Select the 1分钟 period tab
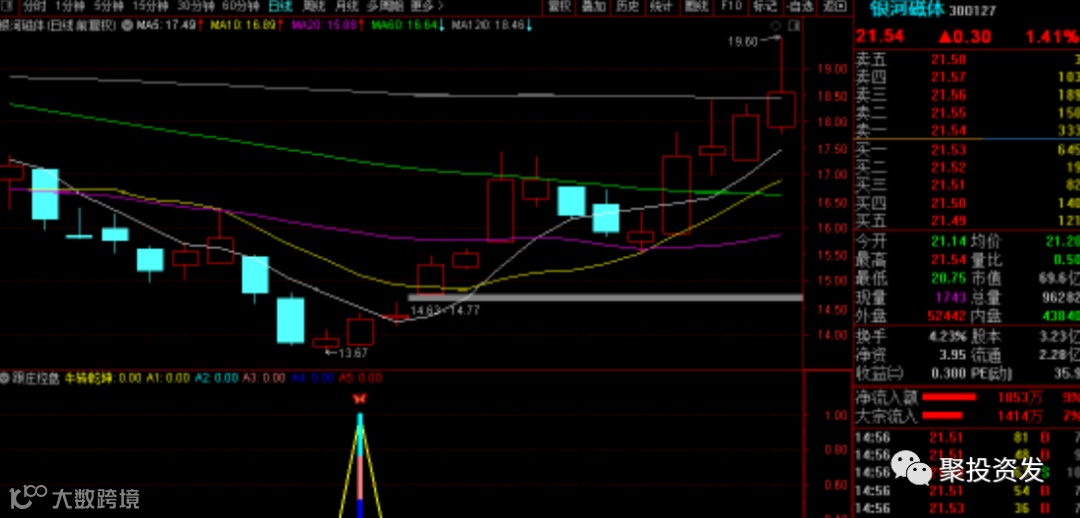This screenshot has width=1080, height=518. (71, 6)
